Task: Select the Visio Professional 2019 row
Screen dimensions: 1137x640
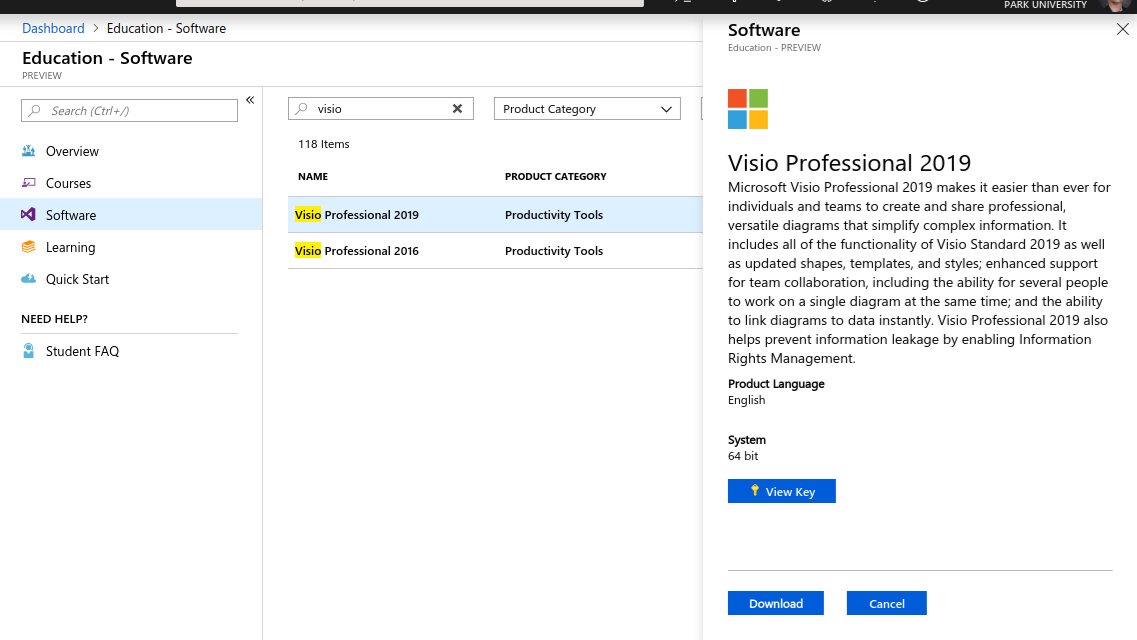Action: [x=495, y=215]
